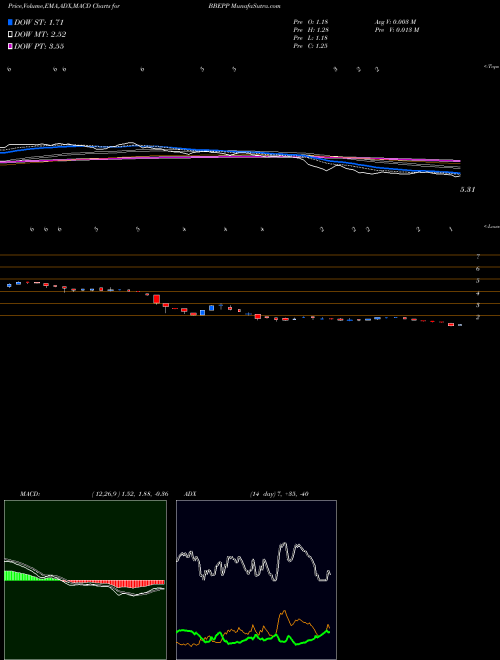Viewport: 500px width, 660px height.
Task: Click the magenta DOW PT legend swatch
Action: pyautogui.click(x=10, y=46)
